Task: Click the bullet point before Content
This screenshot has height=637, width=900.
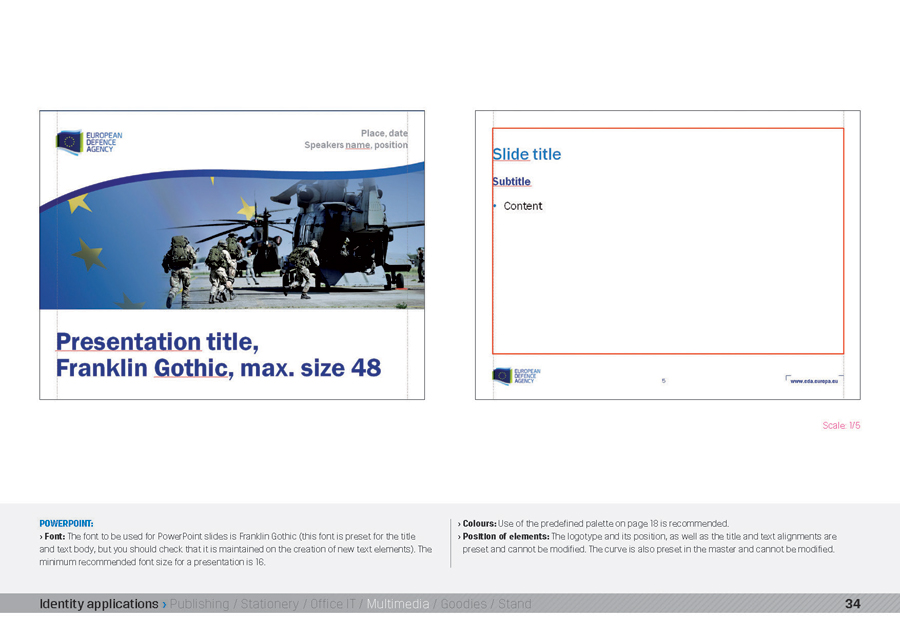Action: pos(494,206)
